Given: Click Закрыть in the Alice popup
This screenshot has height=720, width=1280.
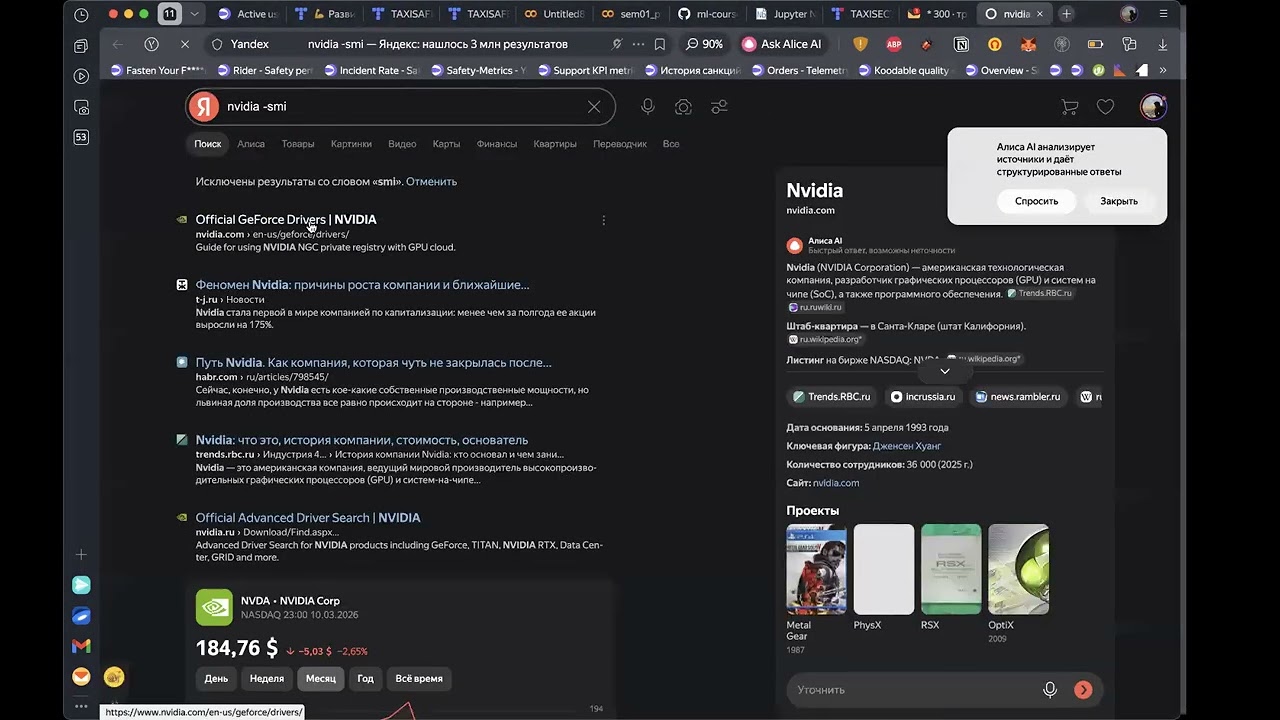Looking at the screenshot, I should point(1119,201).
